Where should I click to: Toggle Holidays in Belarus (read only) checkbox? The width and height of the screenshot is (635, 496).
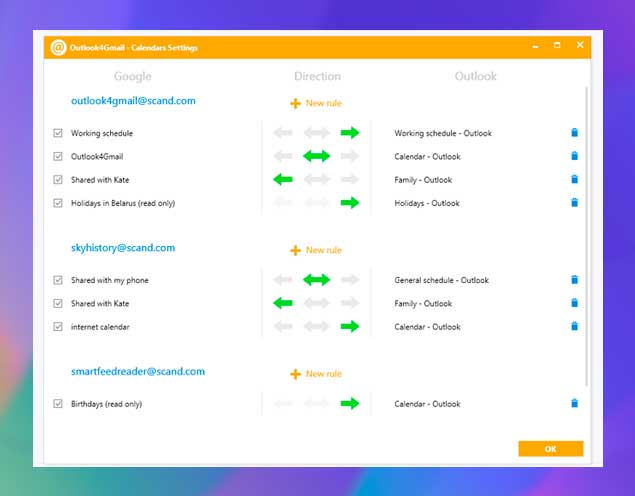pyautogui.click(x=58, y=203)
